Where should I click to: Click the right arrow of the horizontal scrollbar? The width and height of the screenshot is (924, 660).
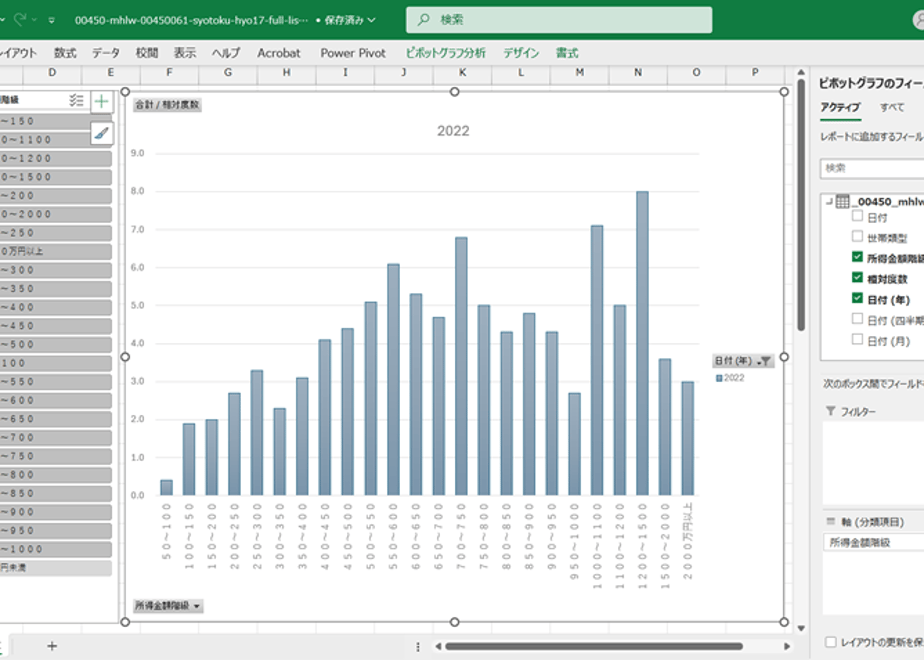coord(787,646)
